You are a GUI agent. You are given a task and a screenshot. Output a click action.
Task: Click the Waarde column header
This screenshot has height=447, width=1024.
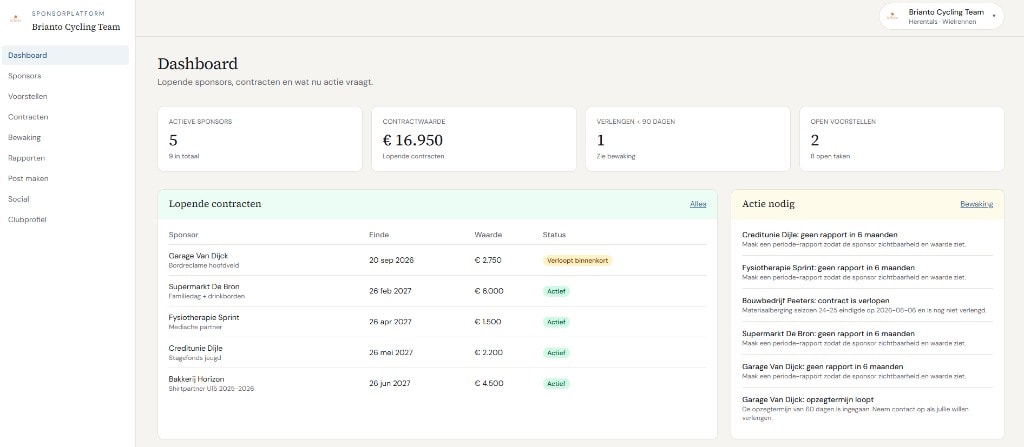pos(488,235)
